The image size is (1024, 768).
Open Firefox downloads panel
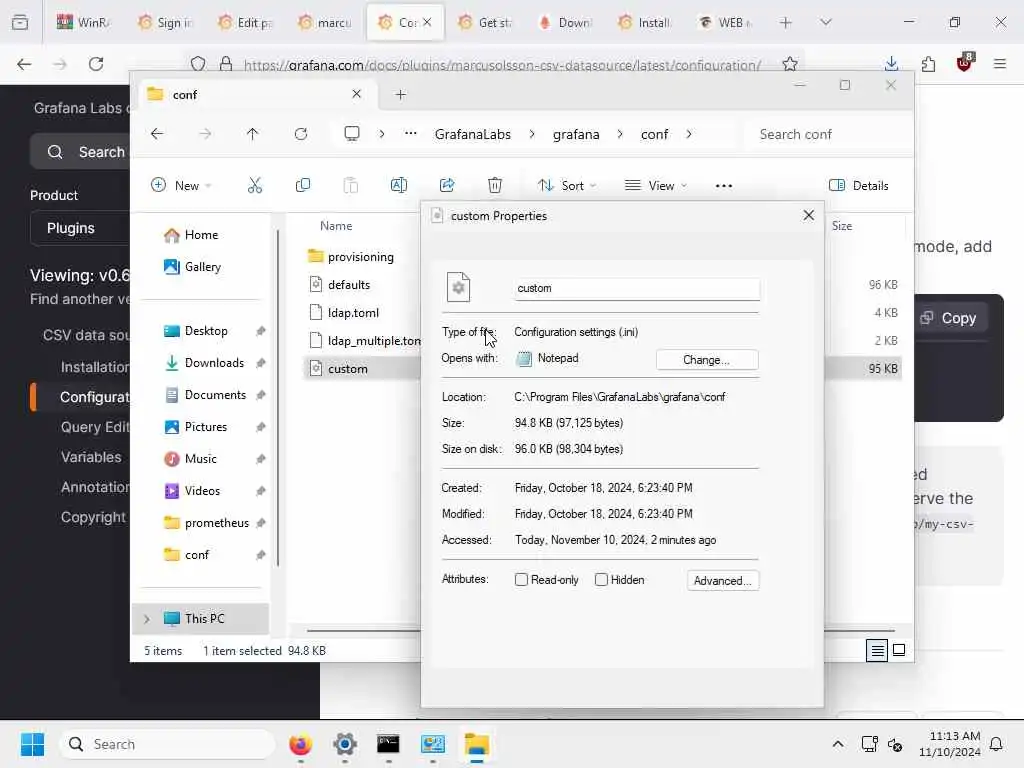coord(891,64)
